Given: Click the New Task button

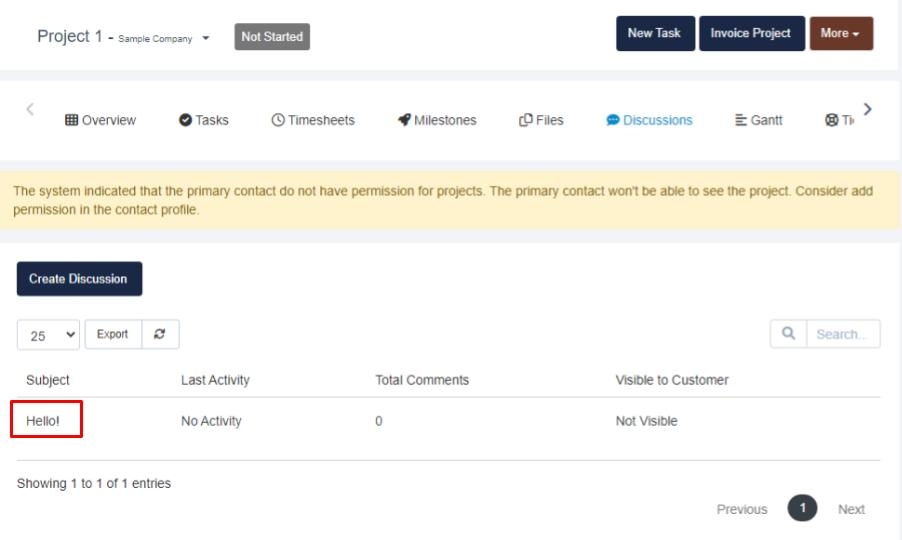Looking at the screenshot, I should click(654, 33).
